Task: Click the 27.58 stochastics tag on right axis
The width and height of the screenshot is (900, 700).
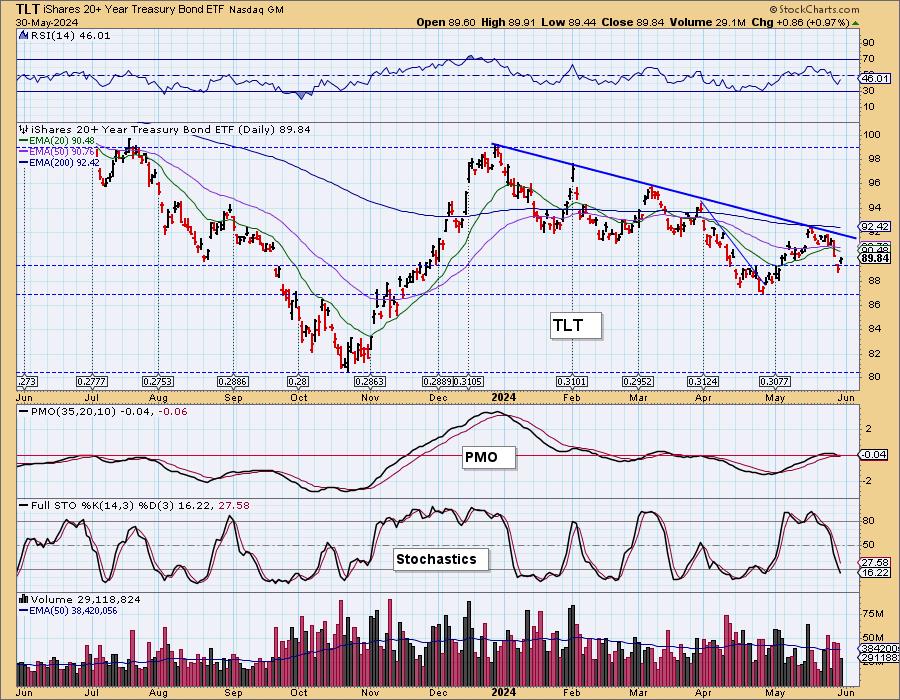Action: 875,563
